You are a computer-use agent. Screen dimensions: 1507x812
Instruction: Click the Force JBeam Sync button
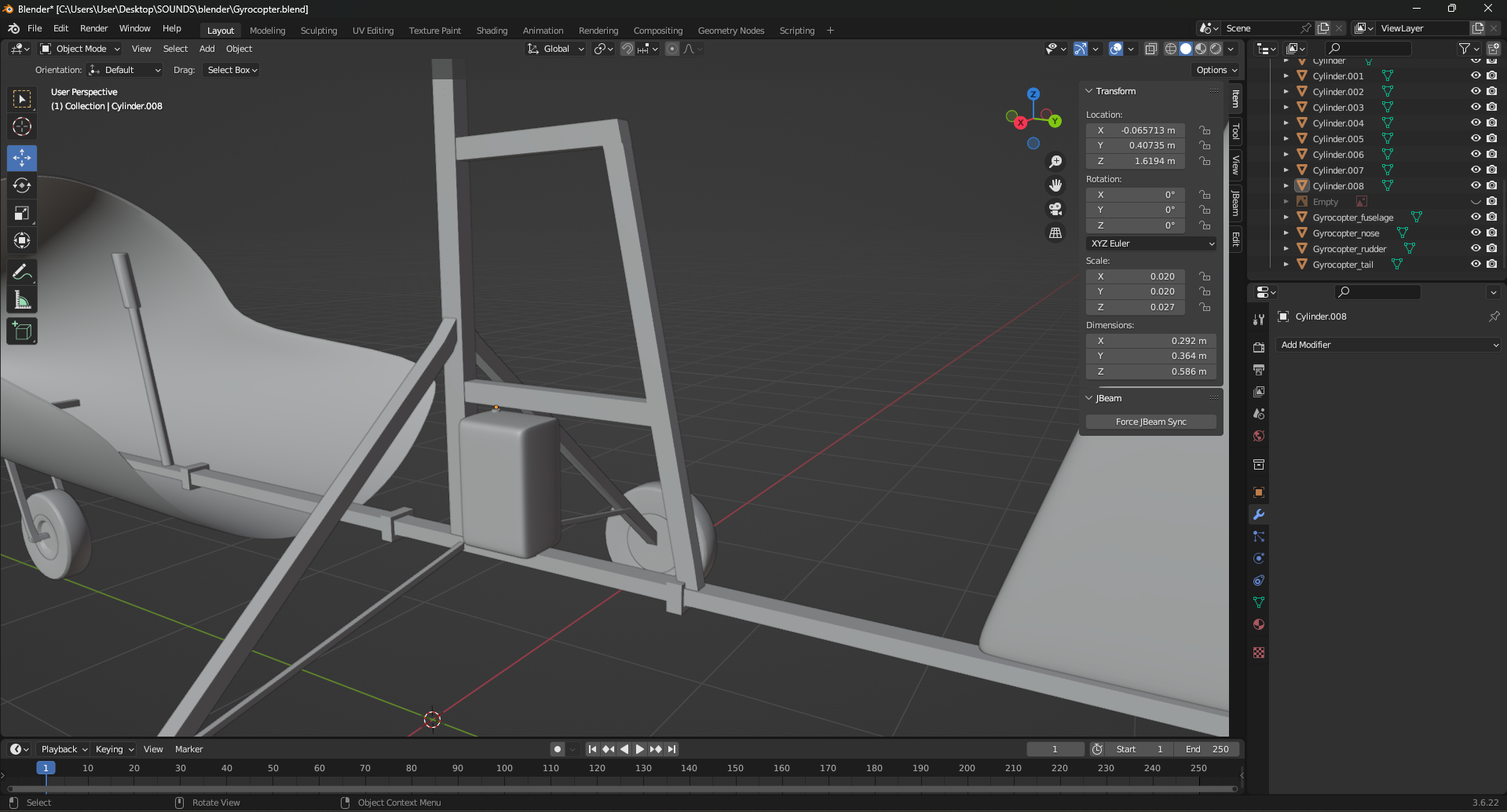point(1150,422)
